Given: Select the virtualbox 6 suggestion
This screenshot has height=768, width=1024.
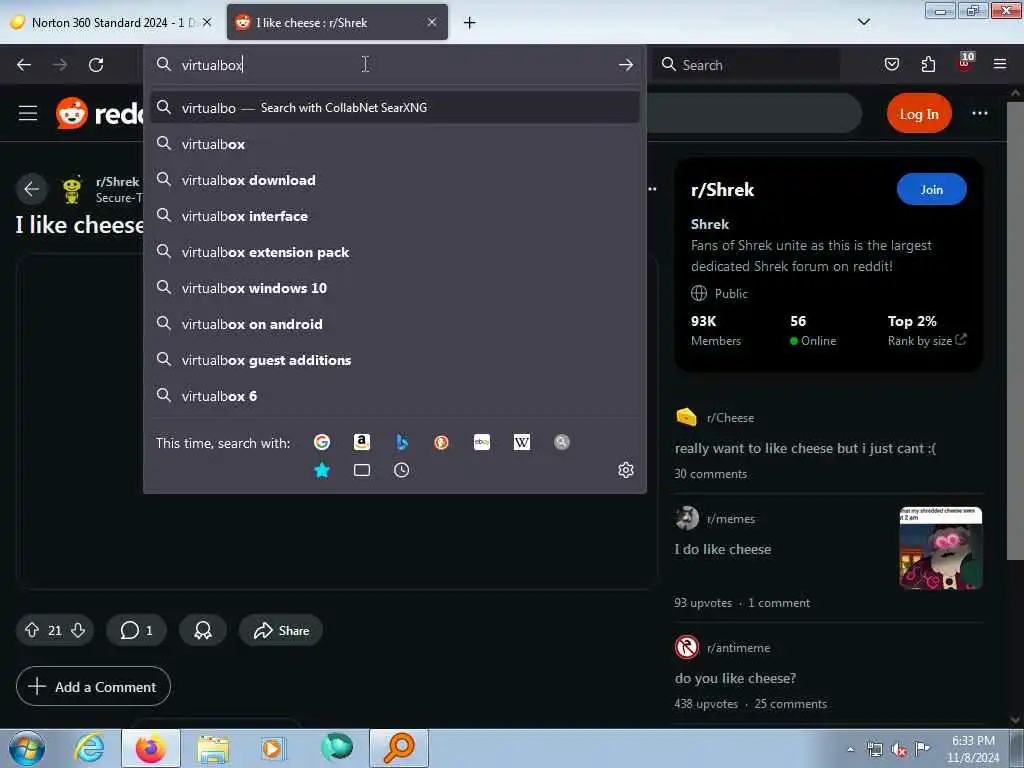Looking at the screenshot, I should tap(395, 396).
